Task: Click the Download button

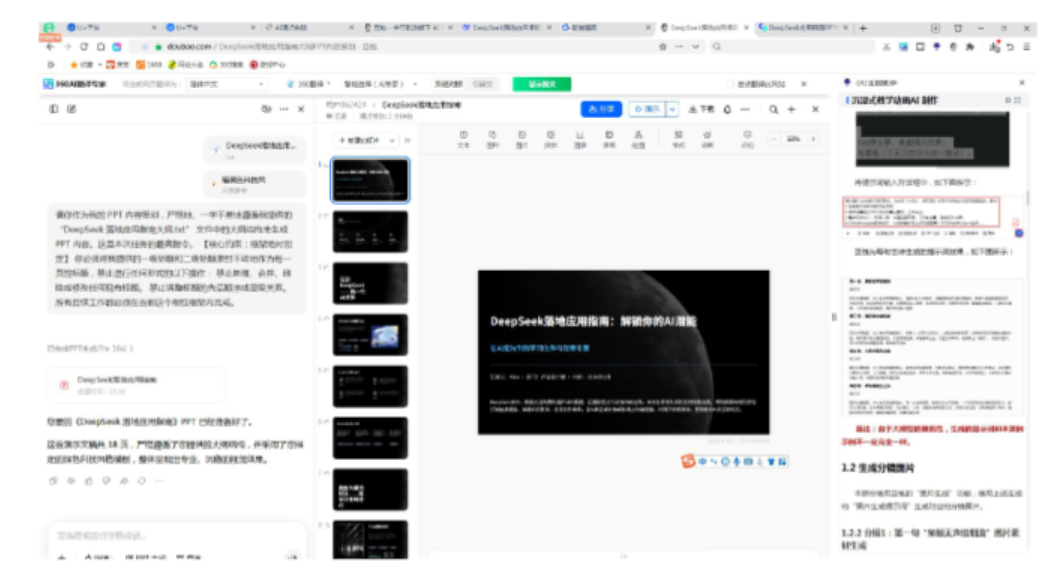Action: 702,109
